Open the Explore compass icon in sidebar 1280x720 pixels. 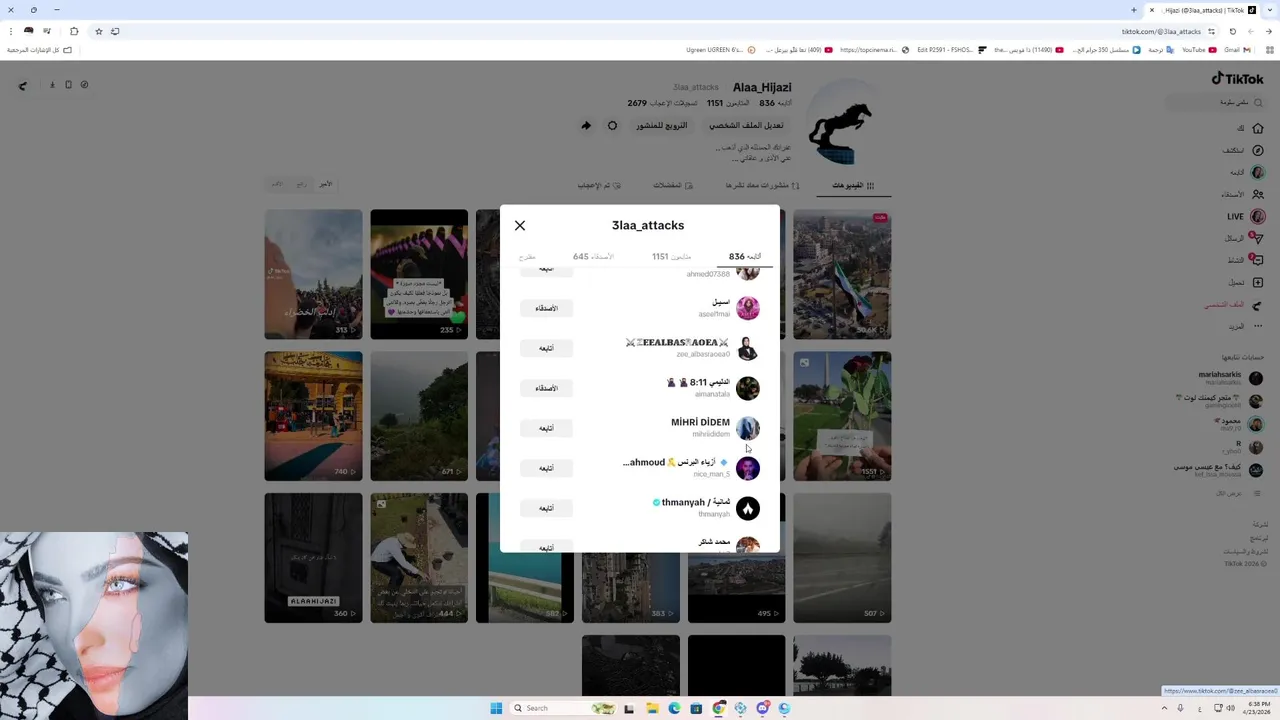coord(1258,150)
